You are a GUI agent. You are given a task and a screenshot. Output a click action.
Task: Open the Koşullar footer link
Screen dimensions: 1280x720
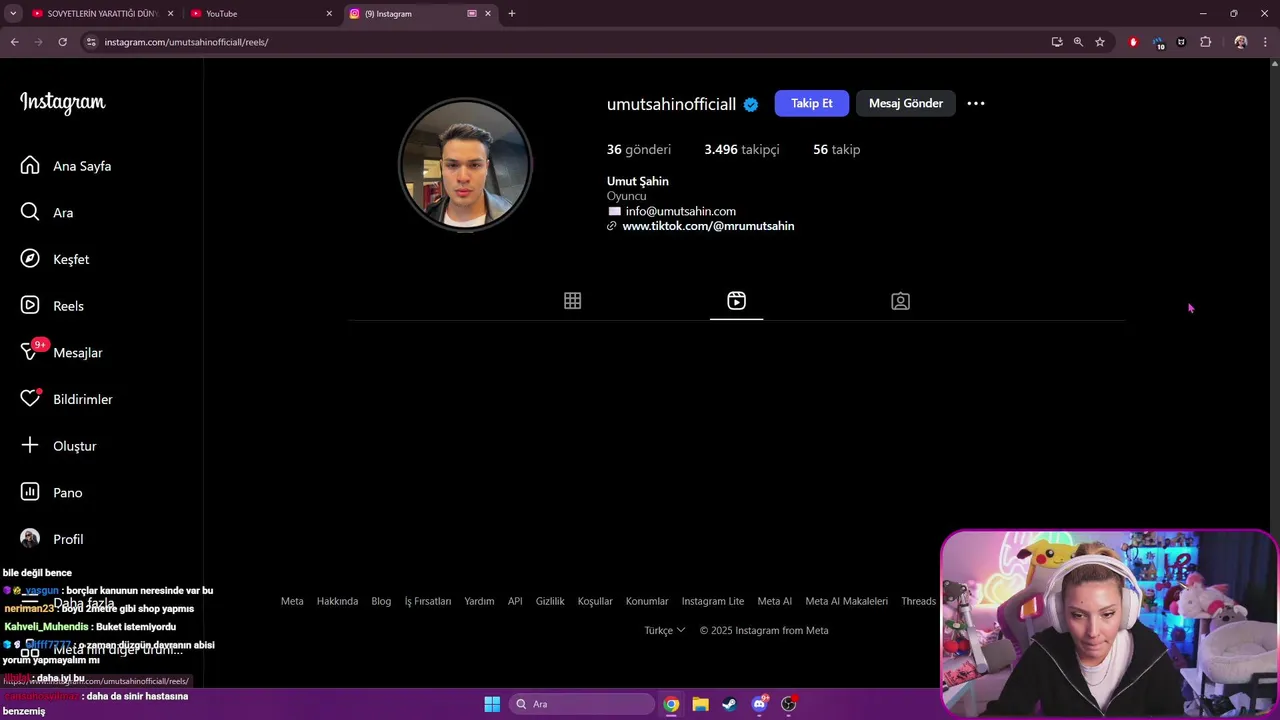pyautogui.click(x=595, y=601)
